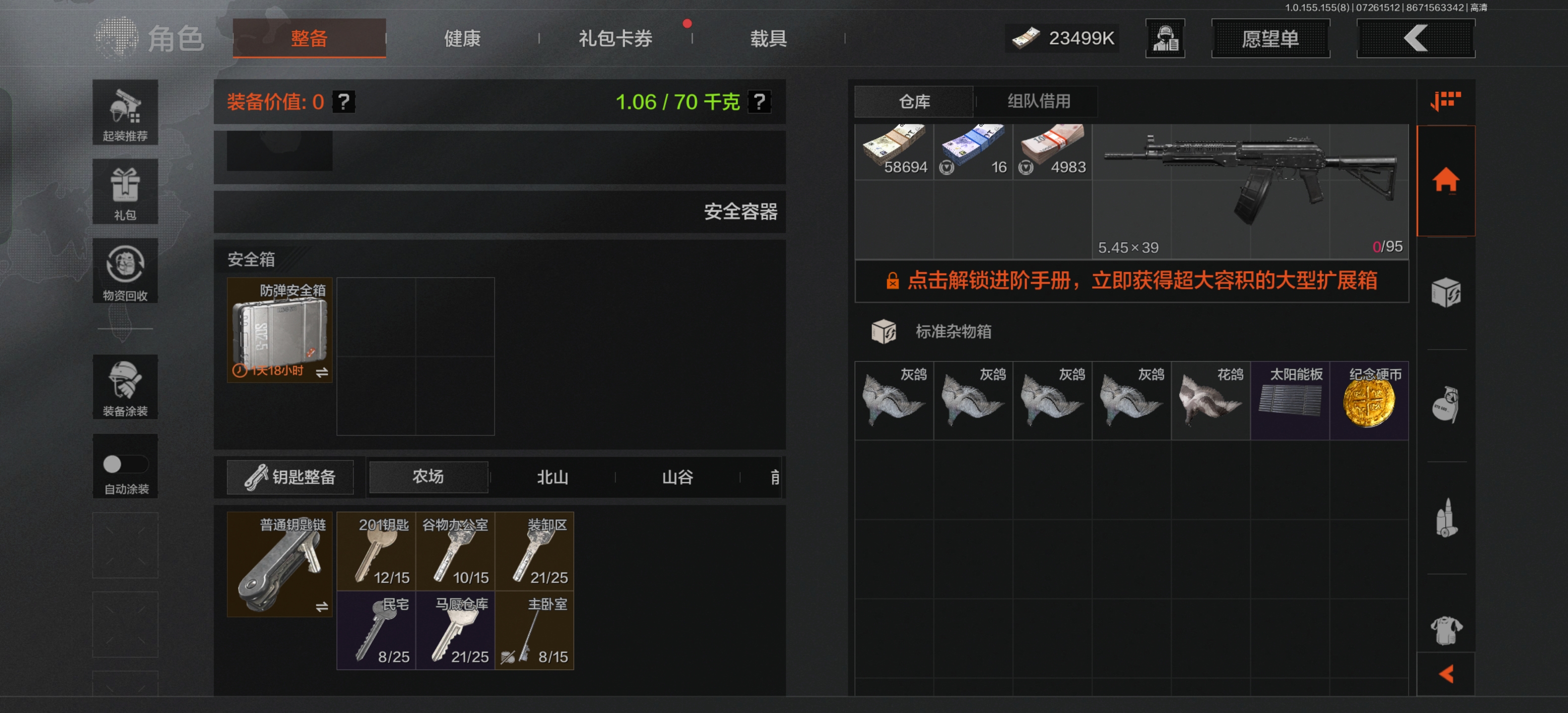Go back using the top-right arrow
This screenshot has width=1568, height=713.
1416,38
